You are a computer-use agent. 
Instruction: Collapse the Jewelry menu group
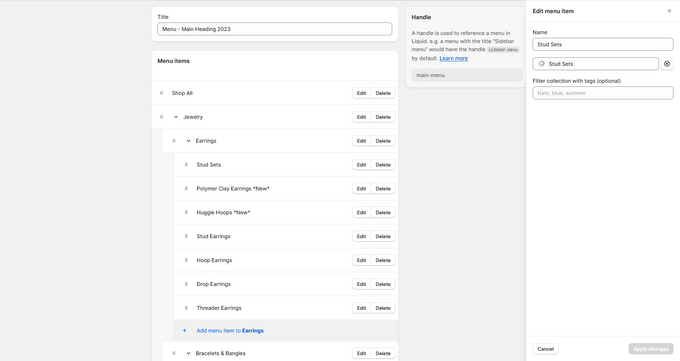(x=176, y=117)
